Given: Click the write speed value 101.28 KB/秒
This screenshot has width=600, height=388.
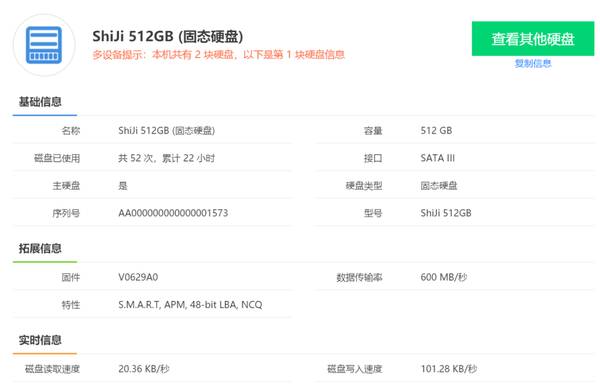Looking at the screenshot, I should pos(448,369).
